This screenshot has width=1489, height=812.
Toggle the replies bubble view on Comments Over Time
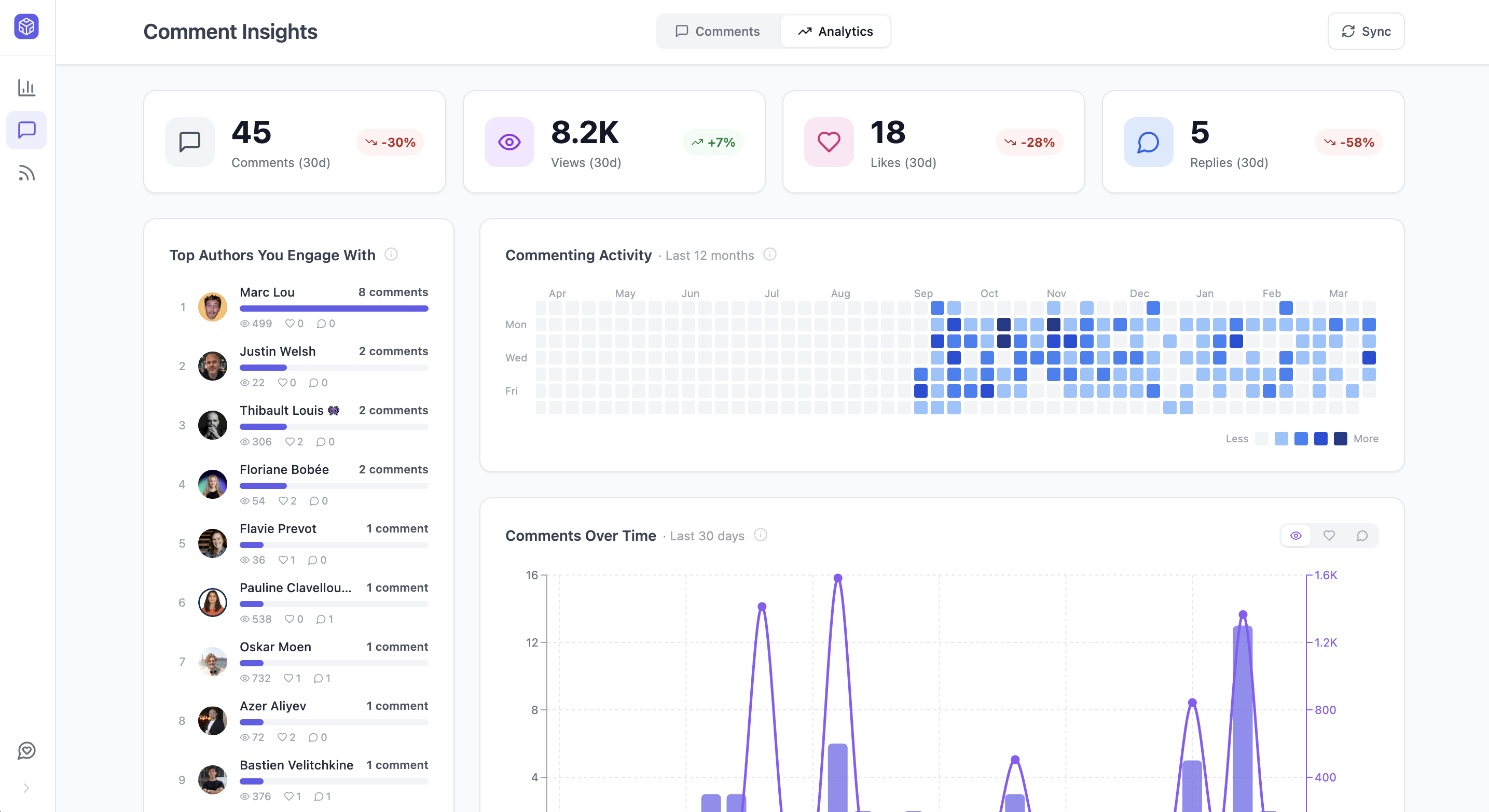pos(1362,535)
